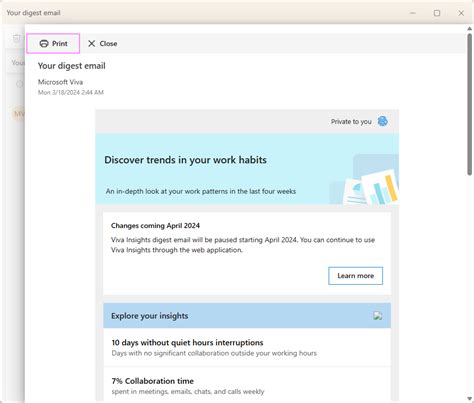
Task: Click the scroll down arrow
Action: 469,398
